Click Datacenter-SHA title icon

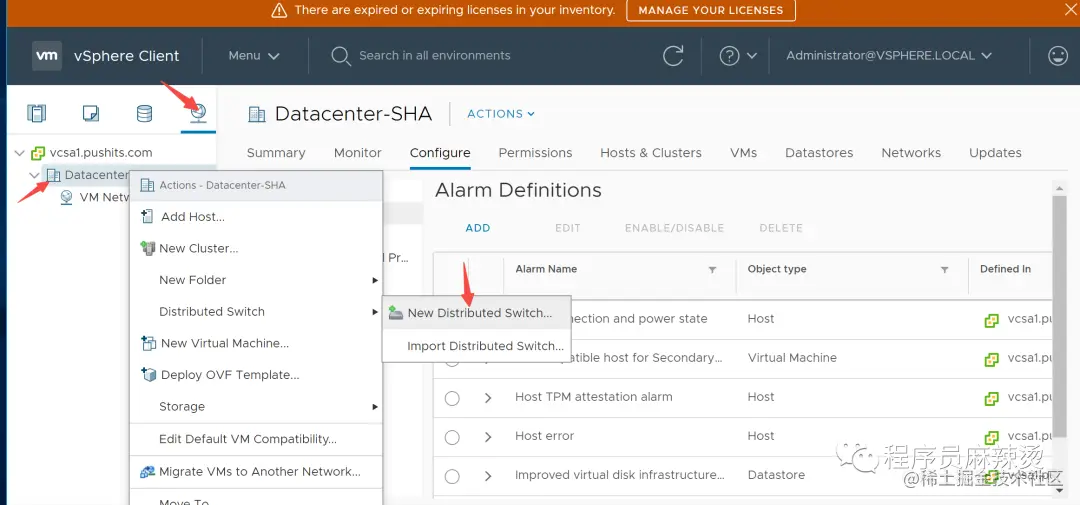click(257, 114)
